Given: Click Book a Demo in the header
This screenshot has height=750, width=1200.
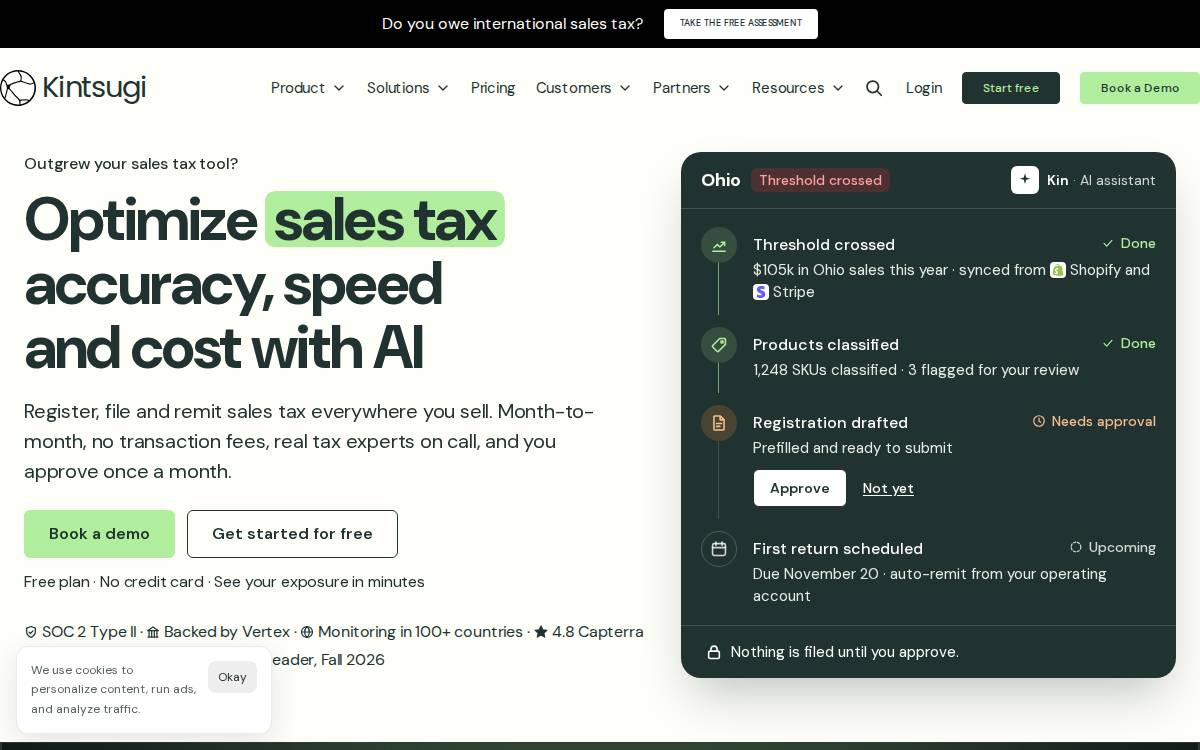Looking at the screenshot, I should (x=1140, y=88).
